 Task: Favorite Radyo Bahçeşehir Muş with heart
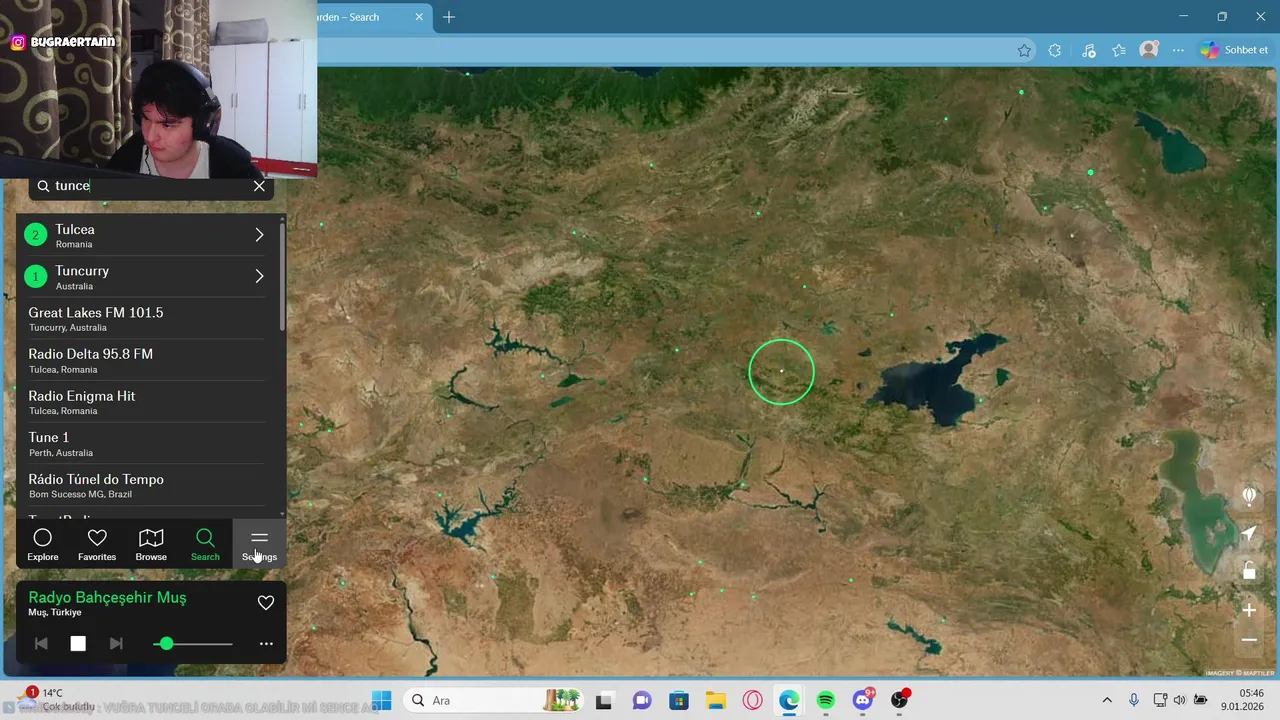266,603
